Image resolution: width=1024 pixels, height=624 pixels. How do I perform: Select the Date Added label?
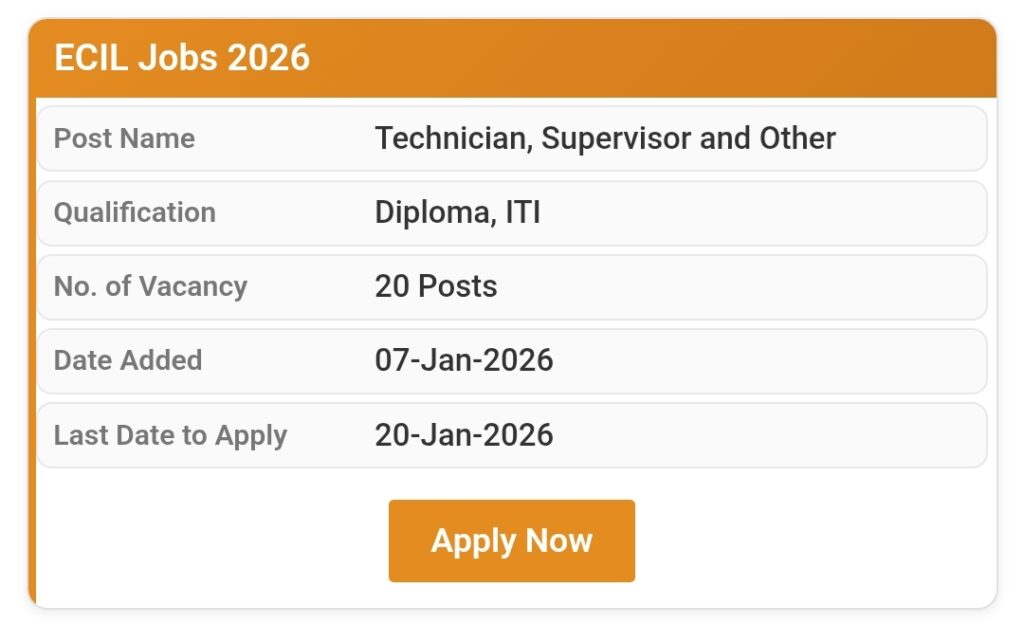coord(127,360)
